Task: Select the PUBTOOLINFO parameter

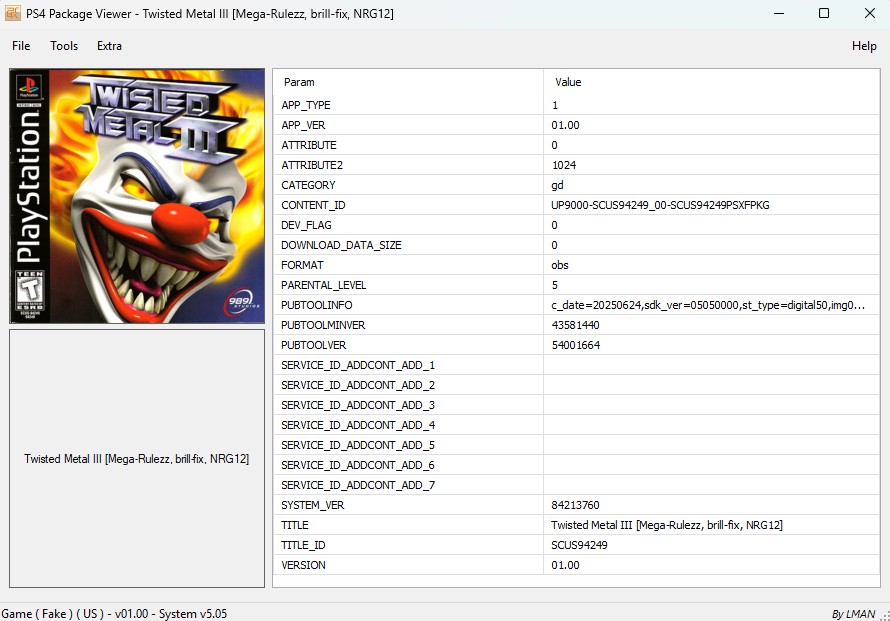Action: 317,305
